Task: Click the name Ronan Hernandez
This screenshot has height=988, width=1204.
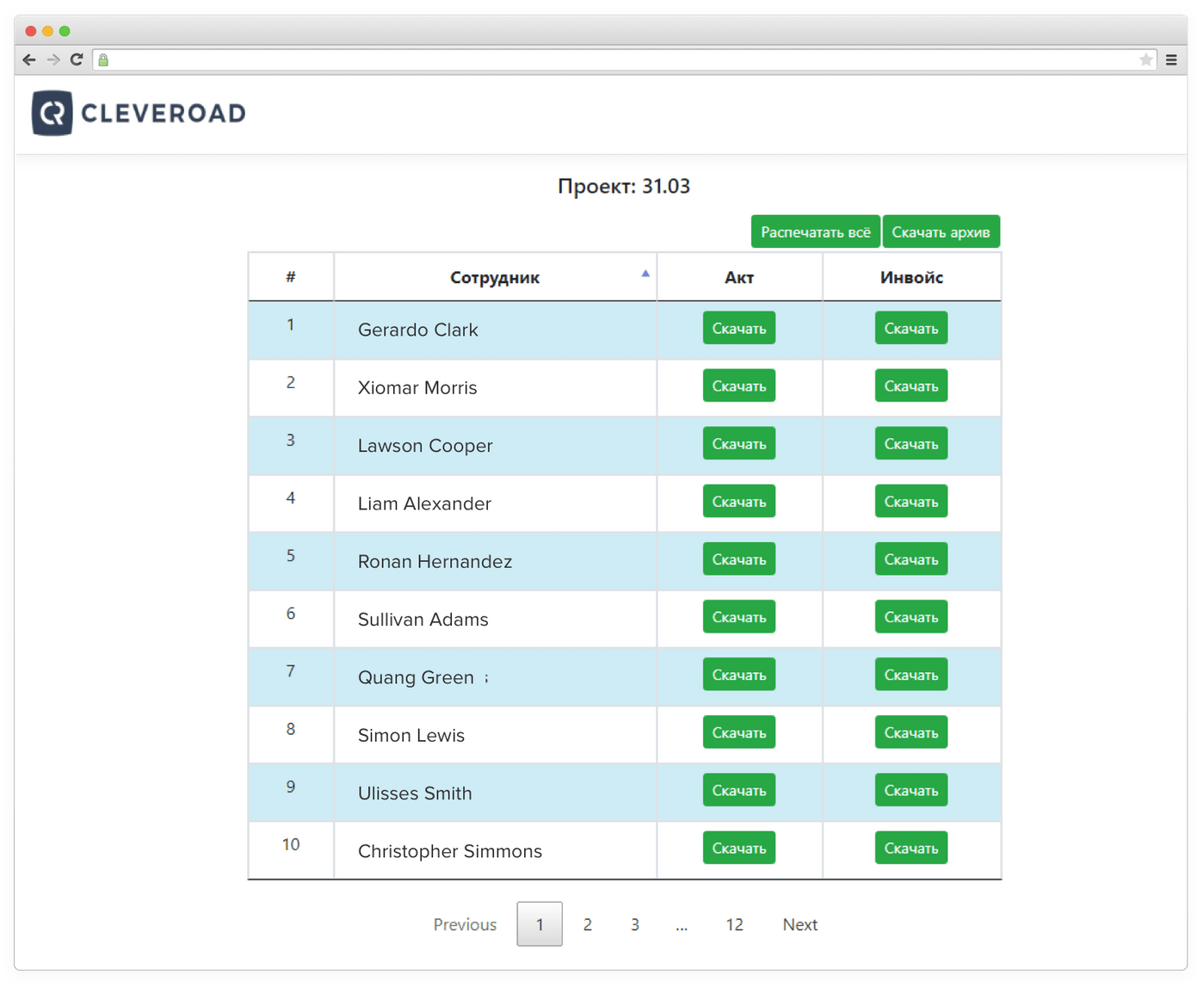Action: [435, 561]
